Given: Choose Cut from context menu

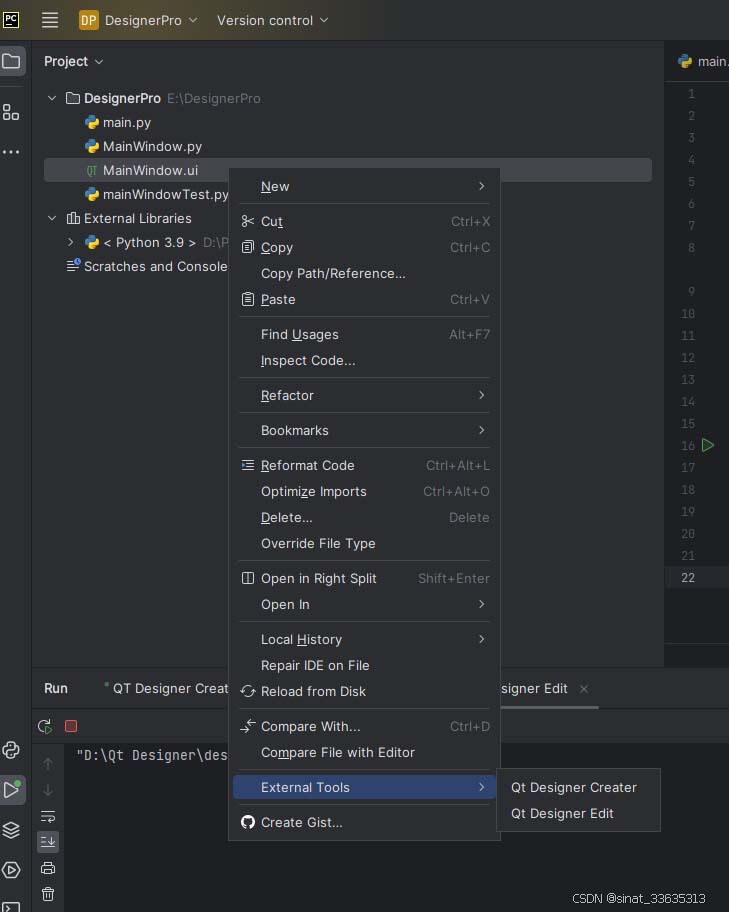Looking at the screenshot, I should point(364,222).
